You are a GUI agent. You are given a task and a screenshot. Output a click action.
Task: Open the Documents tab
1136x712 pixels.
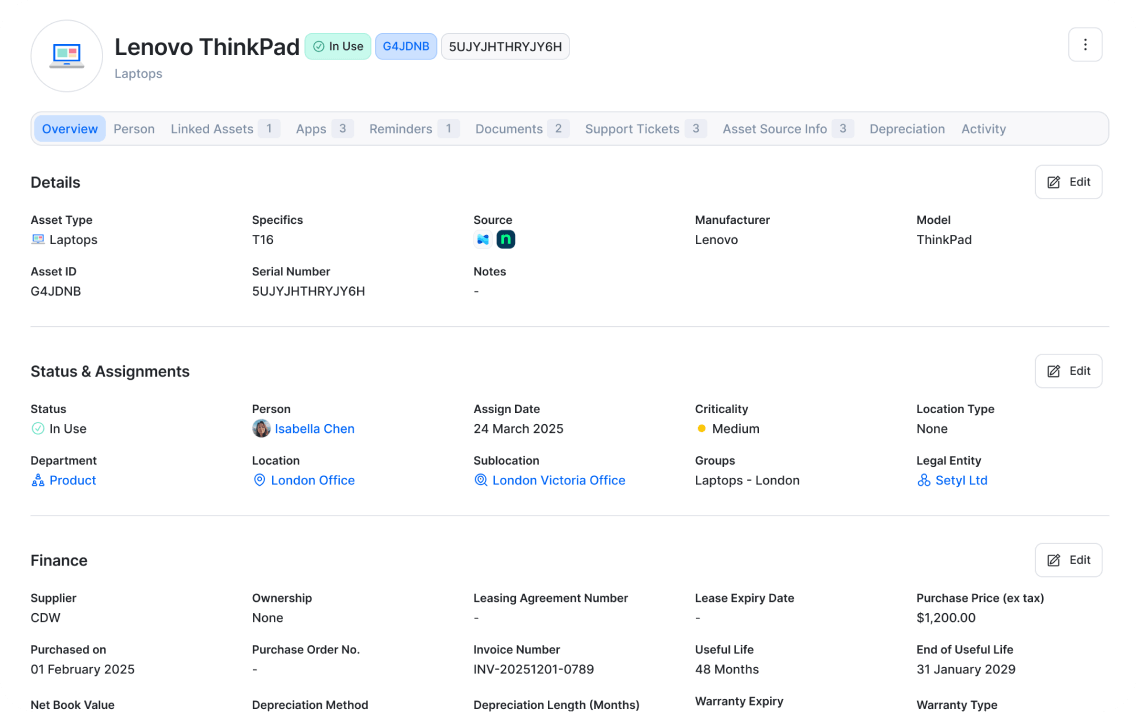click(522, 129)
